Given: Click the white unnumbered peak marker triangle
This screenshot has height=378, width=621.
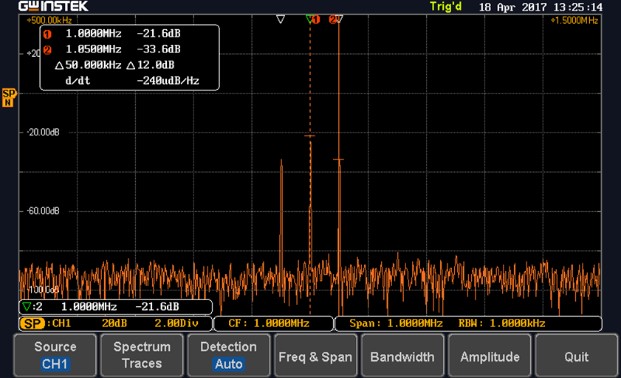Looking at the screenshot, I should pyautogui.click(x=280, y=19).
